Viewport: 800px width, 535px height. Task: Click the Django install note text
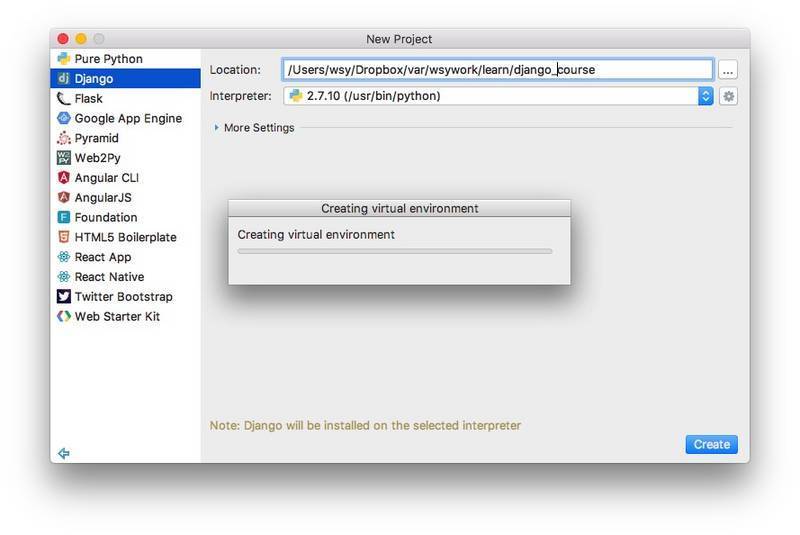[x=365, y=425]
